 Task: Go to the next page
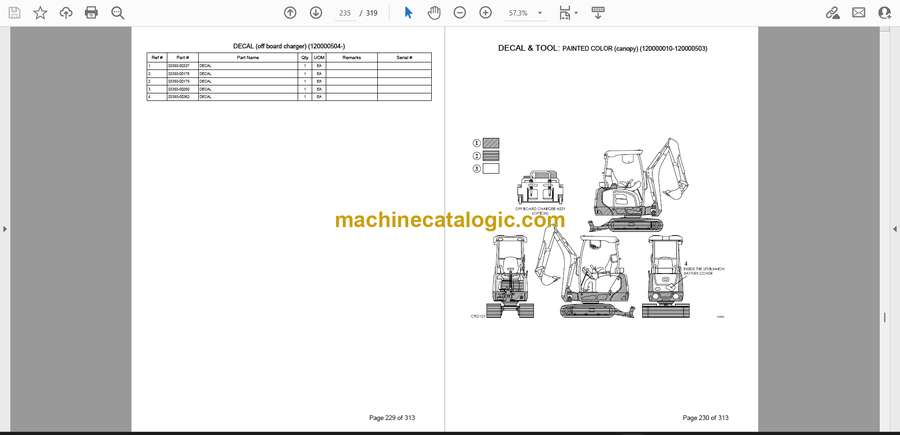(316, 13)
